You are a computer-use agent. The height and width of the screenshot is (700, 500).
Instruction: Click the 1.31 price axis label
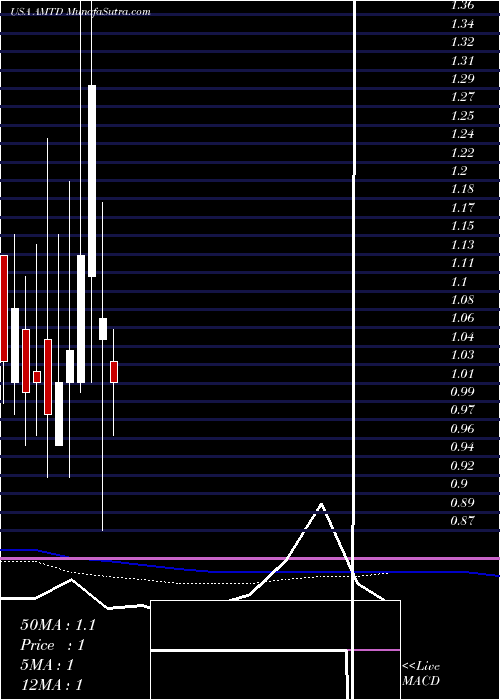[462, 60]
